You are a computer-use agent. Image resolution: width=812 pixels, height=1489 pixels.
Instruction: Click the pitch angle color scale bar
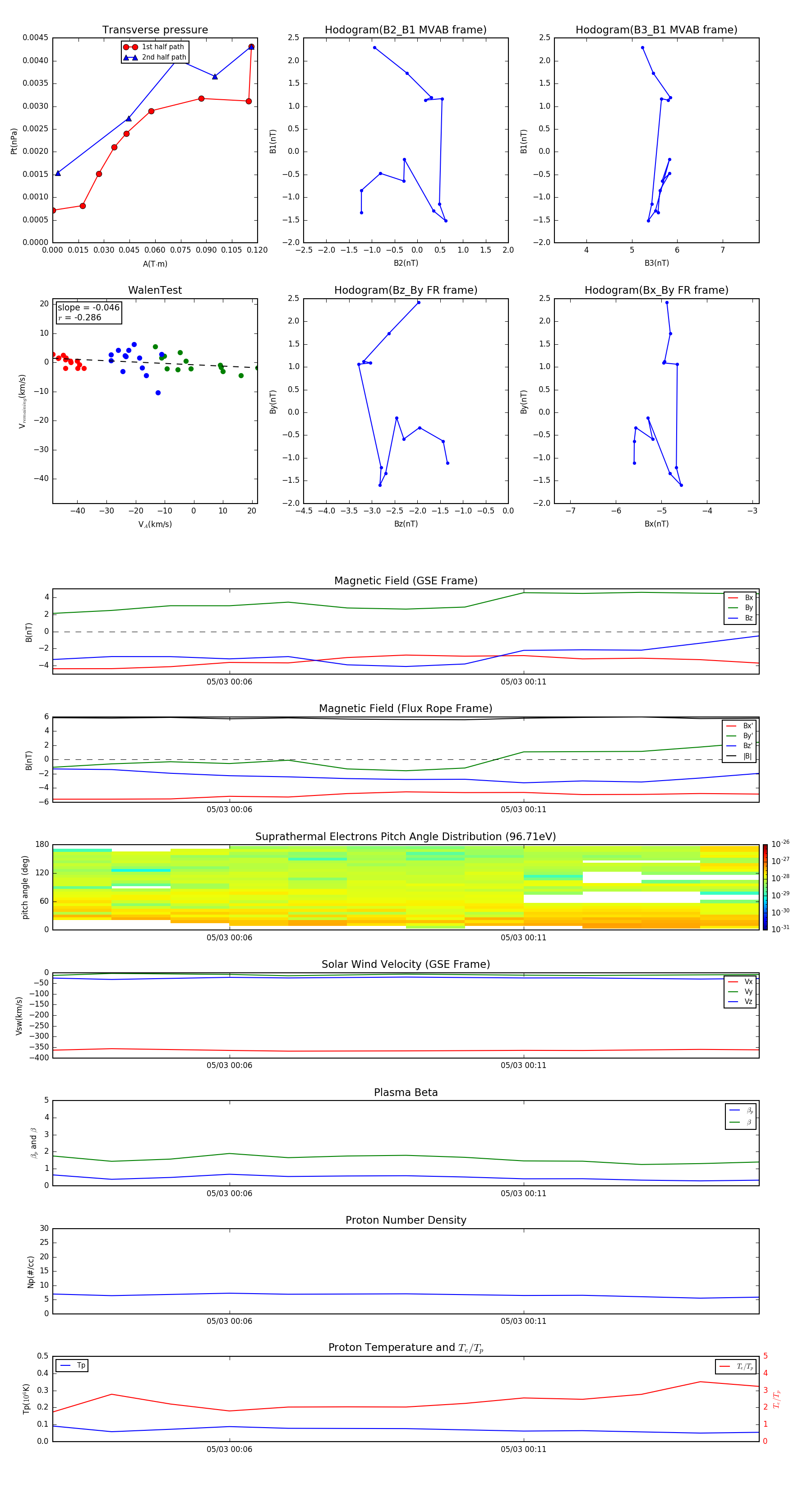coord(765,887)
